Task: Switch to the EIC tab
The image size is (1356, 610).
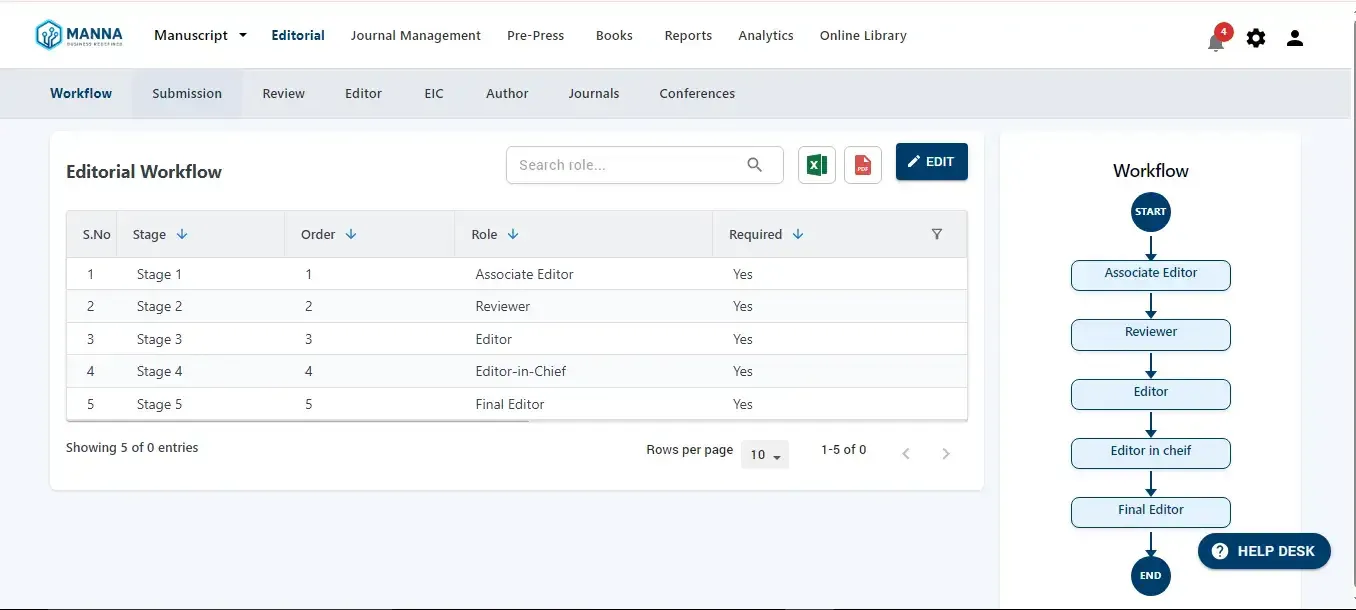Action: tap(434, 93)
